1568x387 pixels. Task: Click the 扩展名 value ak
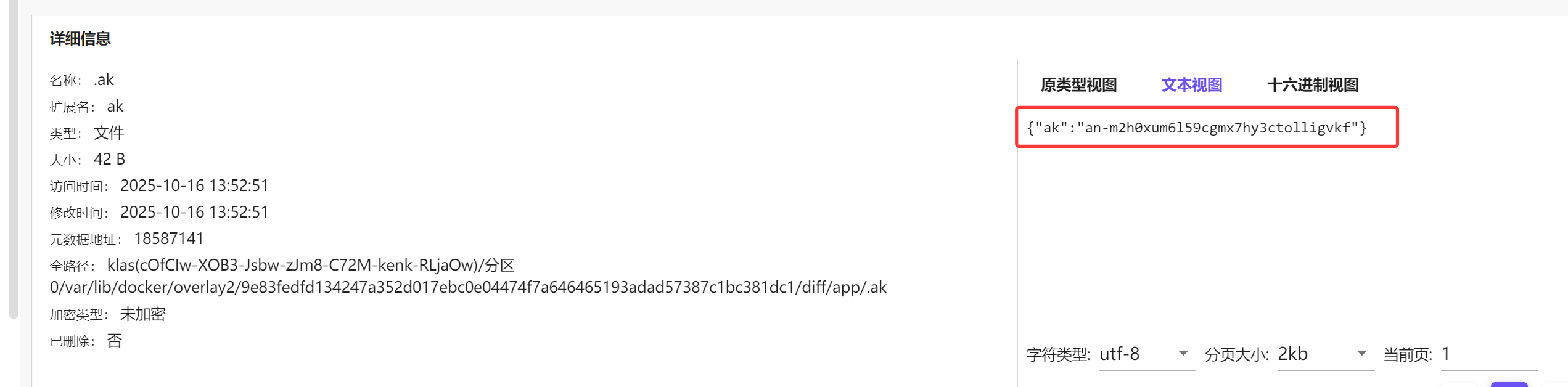(115, 107)
